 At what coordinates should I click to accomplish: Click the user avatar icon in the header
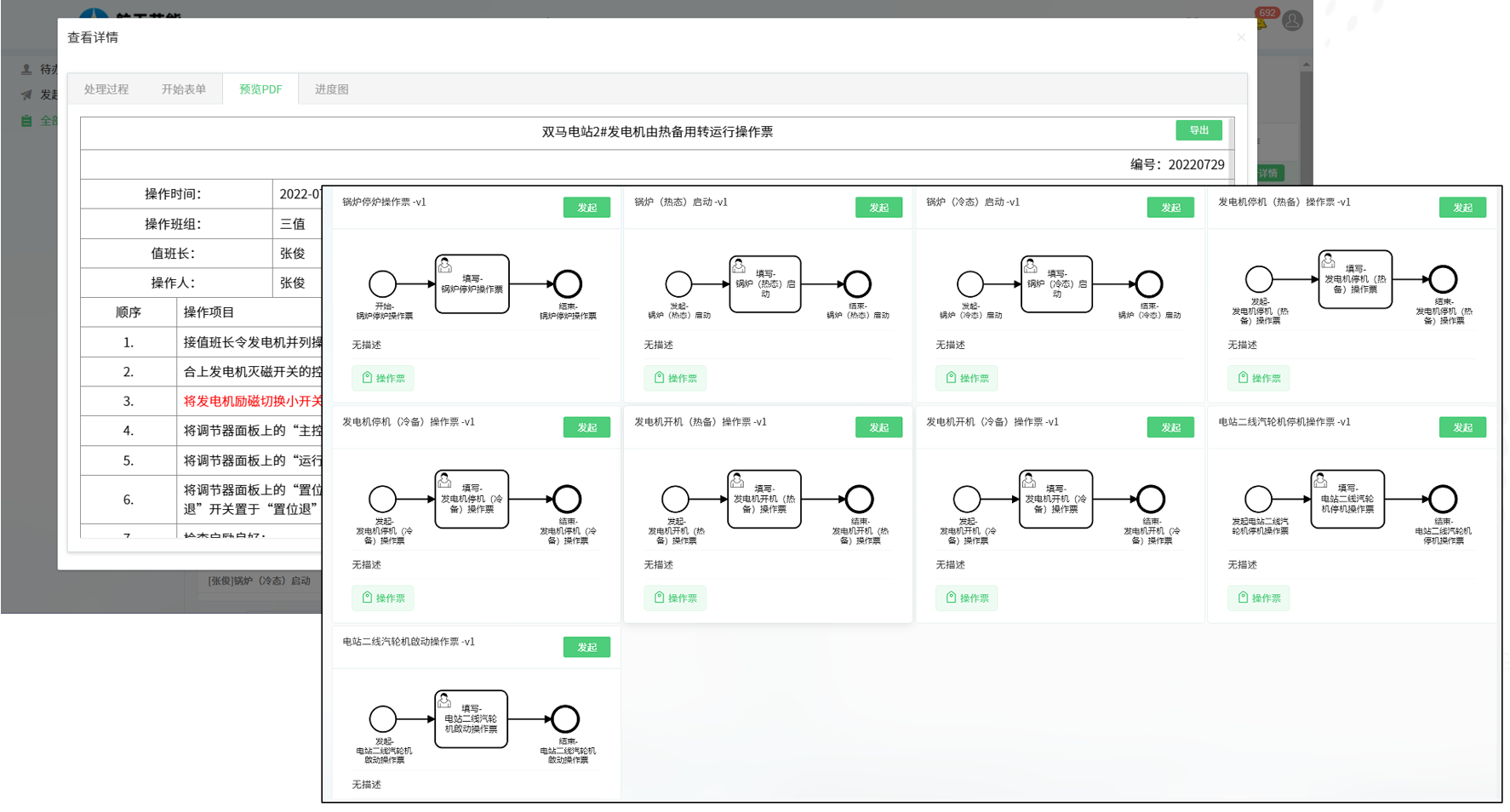click(x=1292, y=20)
